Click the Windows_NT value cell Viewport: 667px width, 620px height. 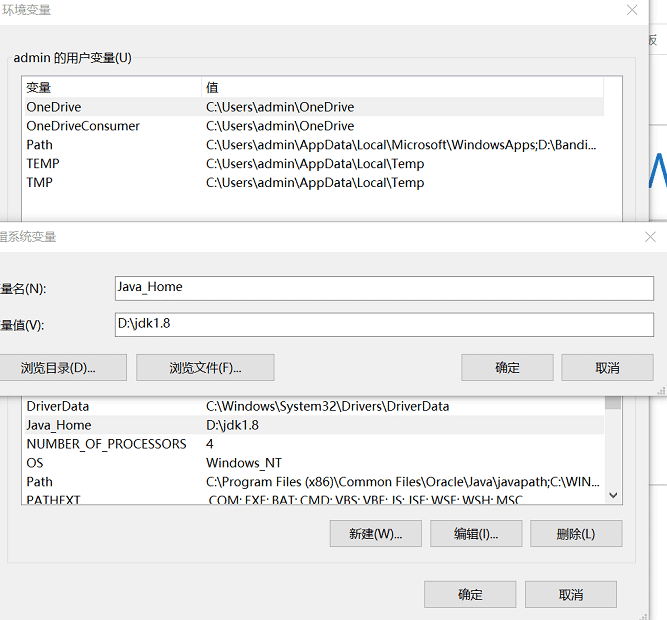click(244, 463)
